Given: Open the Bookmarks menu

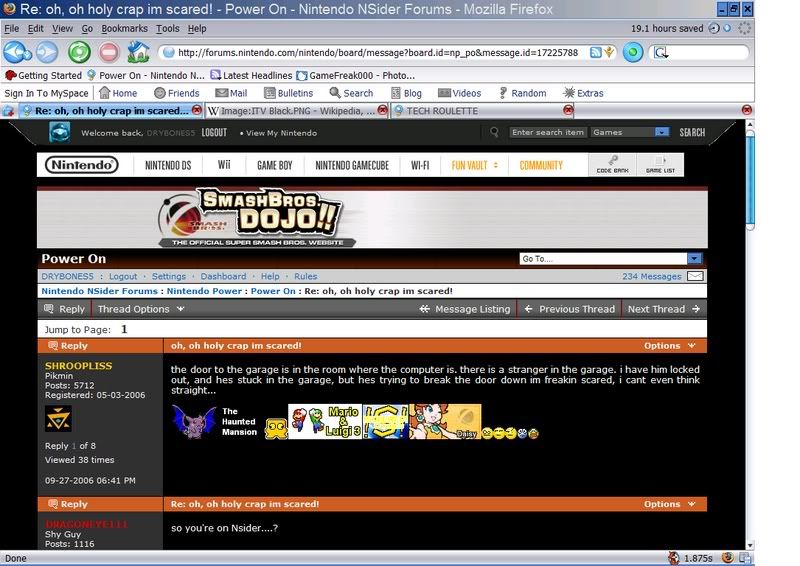Looking at the screenshot, I should [124, 29].
